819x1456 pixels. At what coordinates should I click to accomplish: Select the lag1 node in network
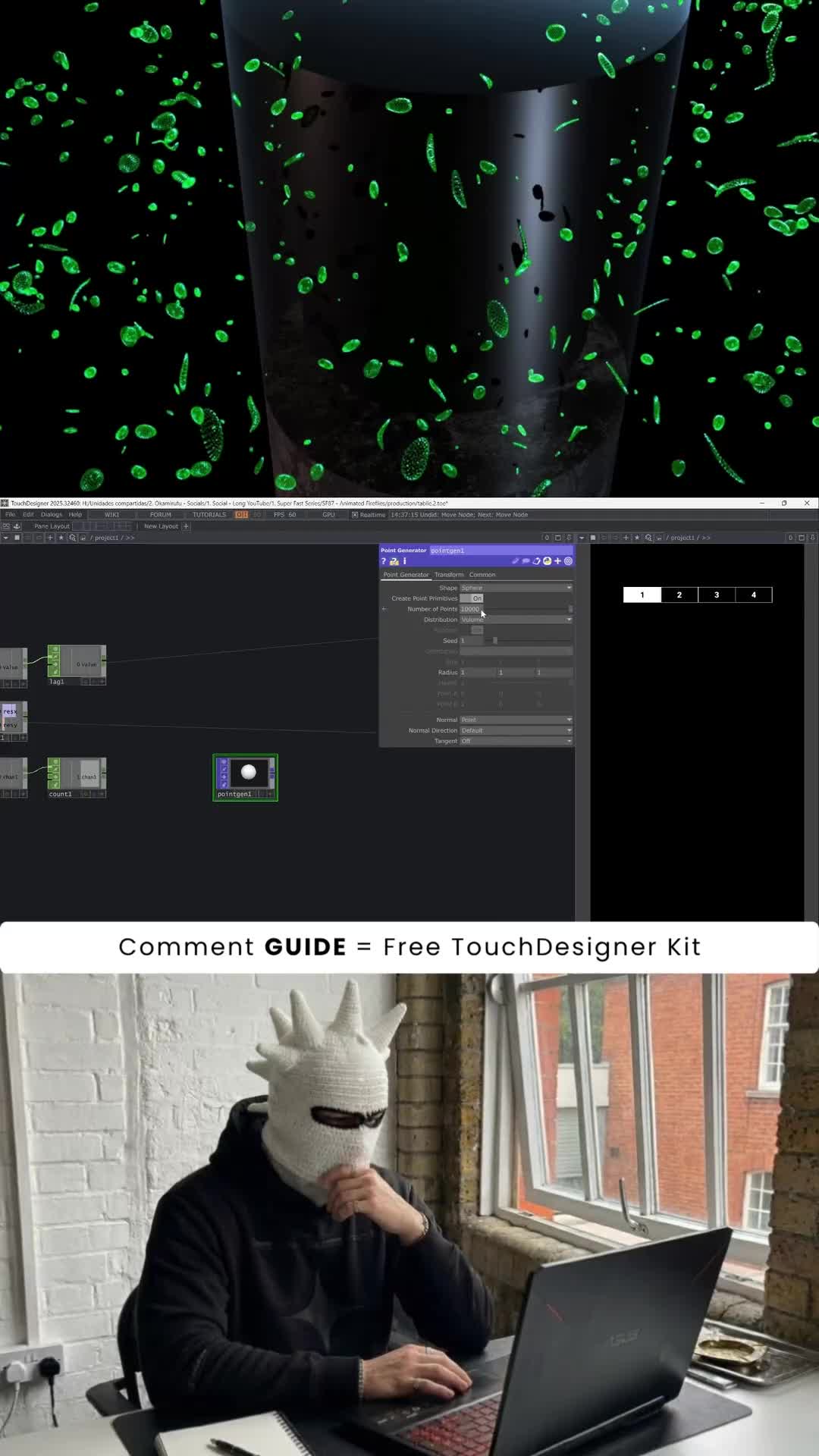coord(77,665)
